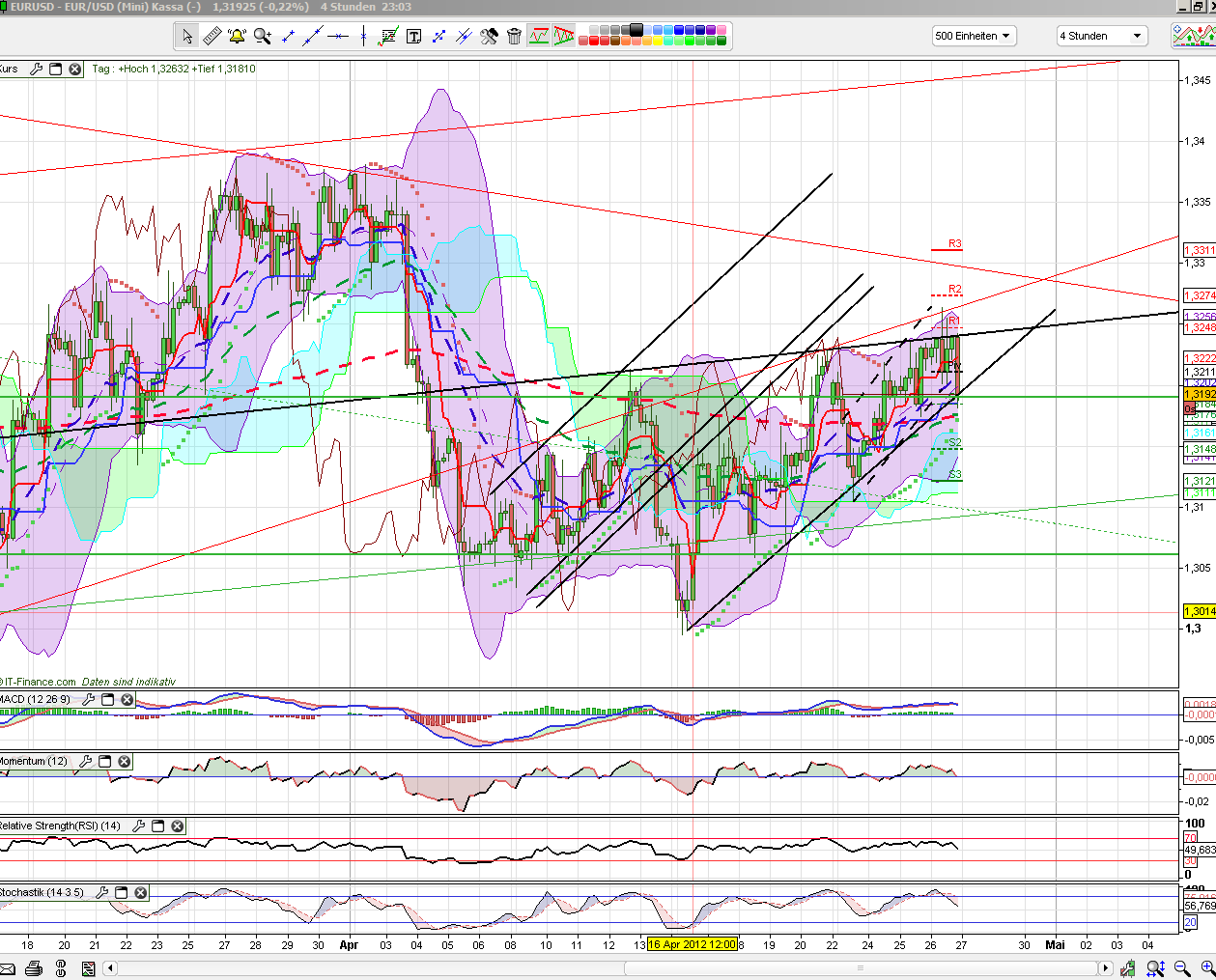Click the Apr month label on the time axis
Screen dimensions: 1216x980
[x=349, y=944]
